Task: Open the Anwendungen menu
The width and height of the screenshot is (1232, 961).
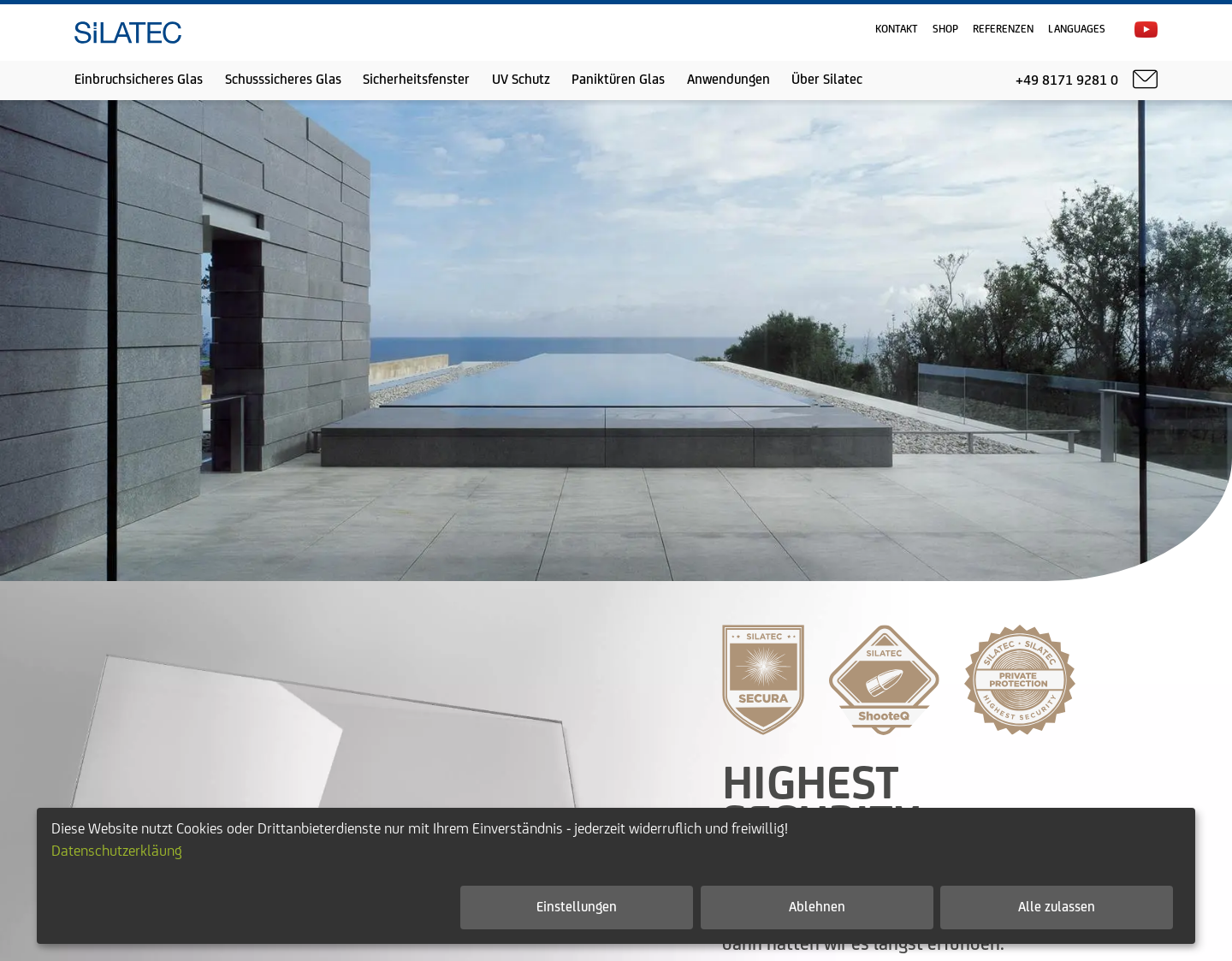Action: point(728,80)
